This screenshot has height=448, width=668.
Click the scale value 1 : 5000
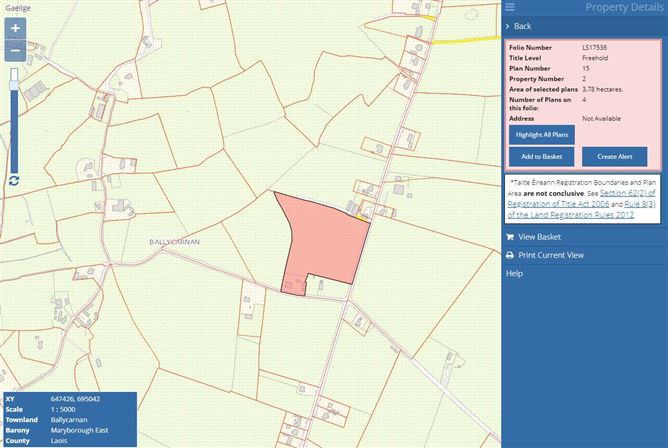pos(63,410)
